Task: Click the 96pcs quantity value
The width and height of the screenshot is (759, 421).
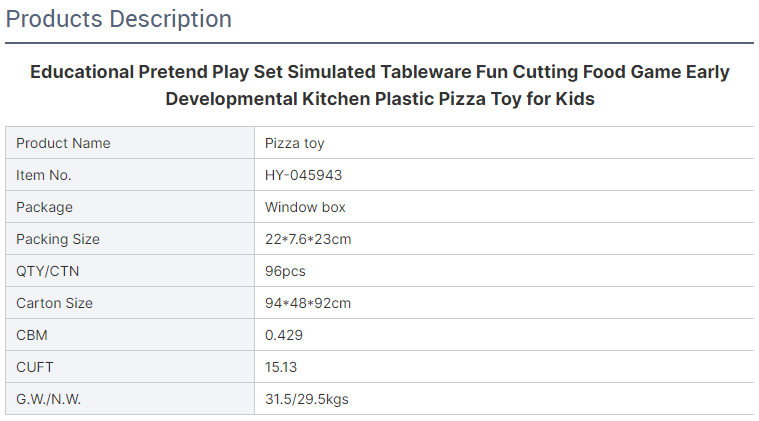Action: coord(285,271)
